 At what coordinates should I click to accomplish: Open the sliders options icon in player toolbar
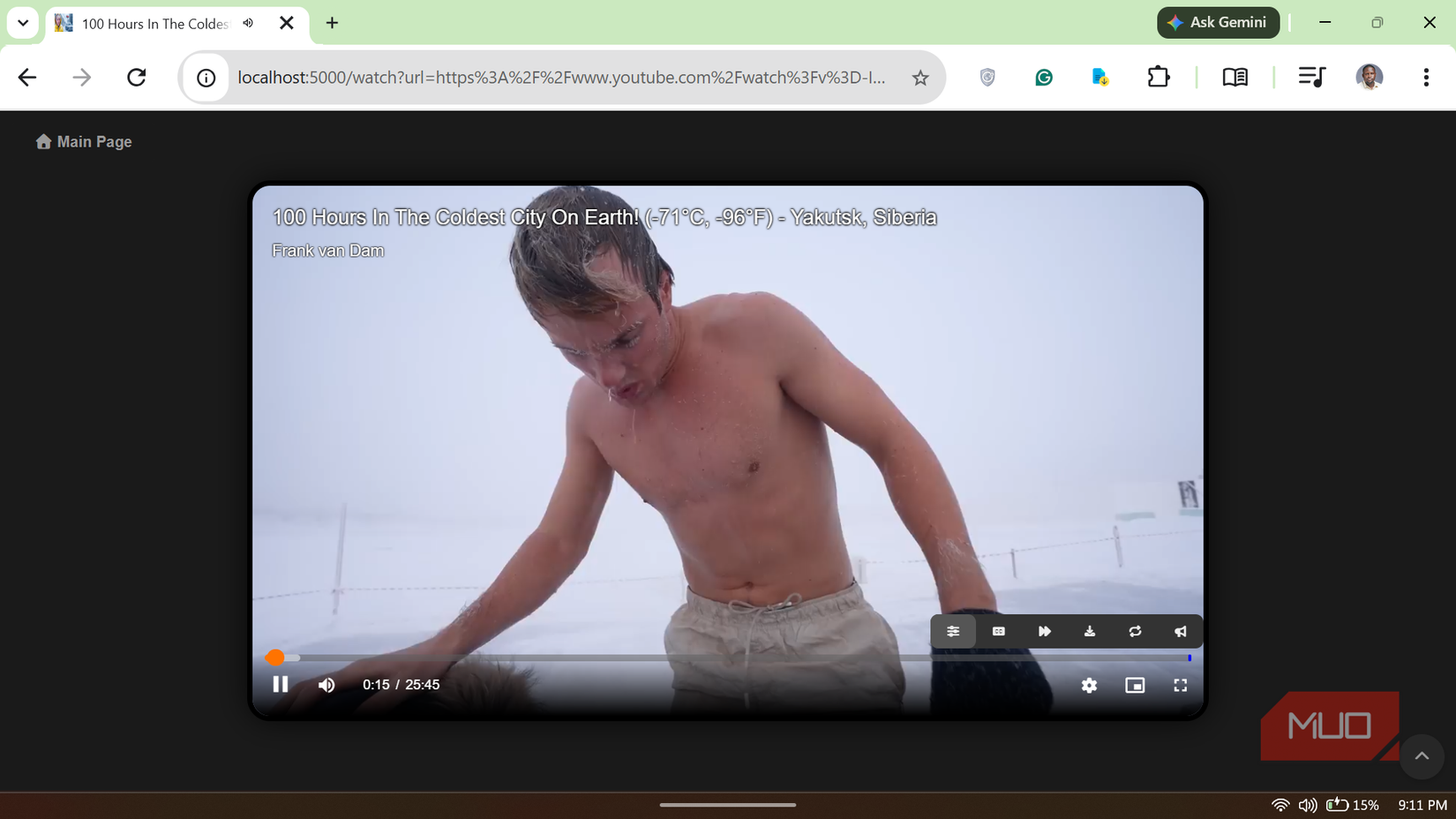click(953, 632)
